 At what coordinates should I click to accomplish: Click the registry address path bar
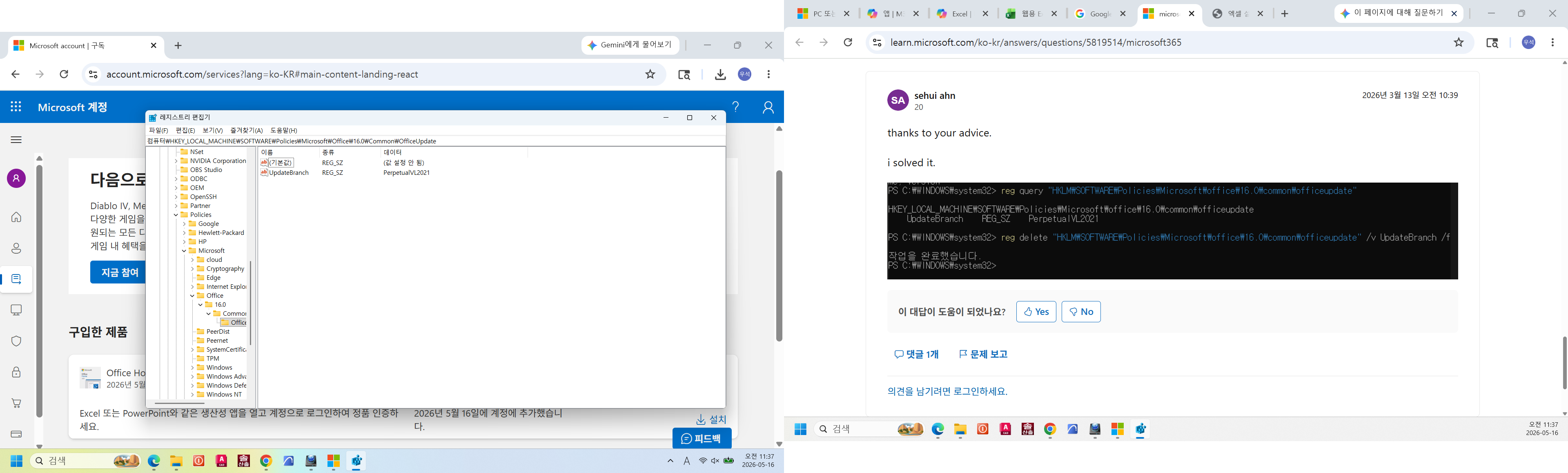click(x=435, y=141)
